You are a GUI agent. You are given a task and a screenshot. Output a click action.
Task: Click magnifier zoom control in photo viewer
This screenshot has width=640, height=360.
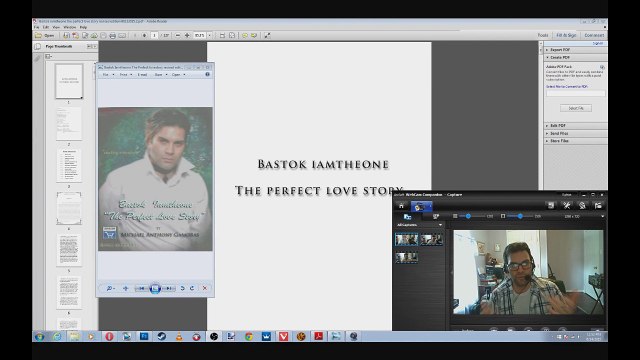(110, 288)
